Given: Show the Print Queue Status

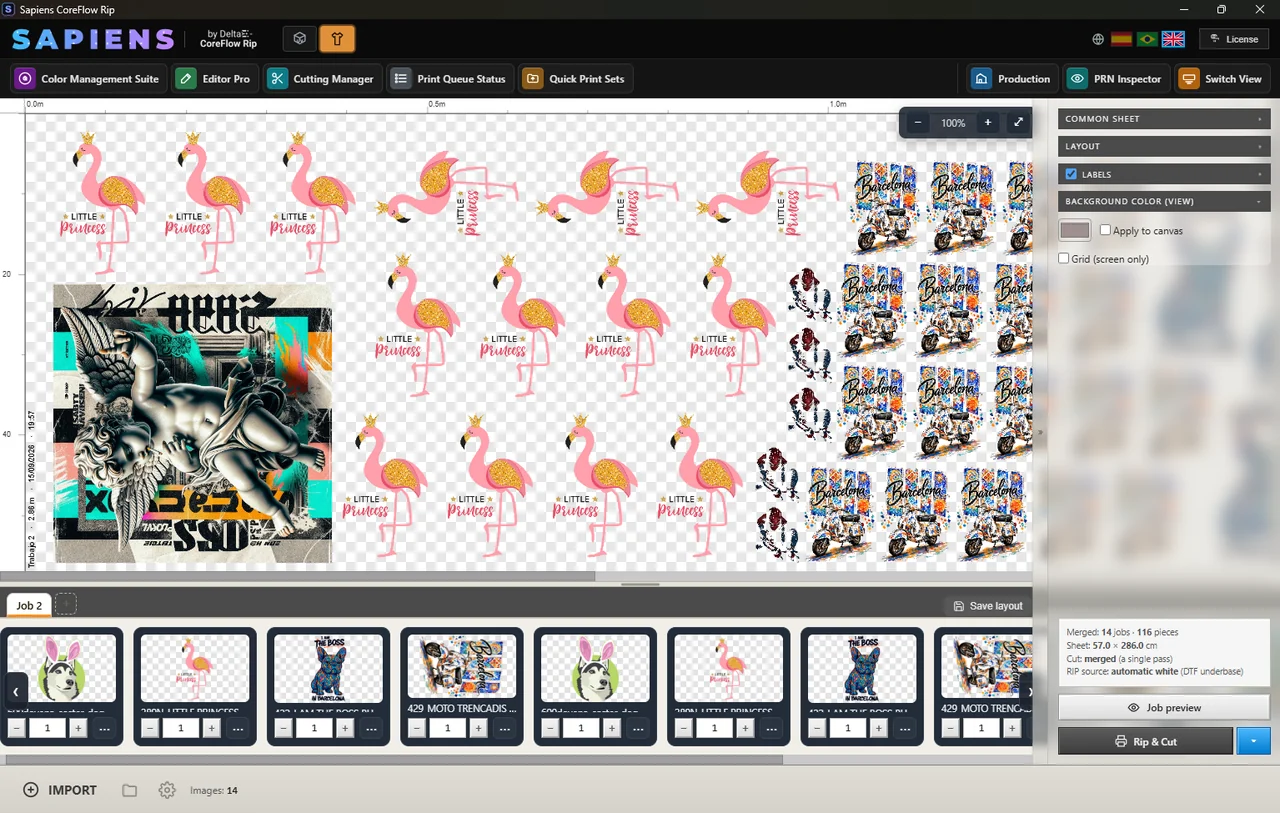Looking at the screenshot, I should [x=449, y=79].
